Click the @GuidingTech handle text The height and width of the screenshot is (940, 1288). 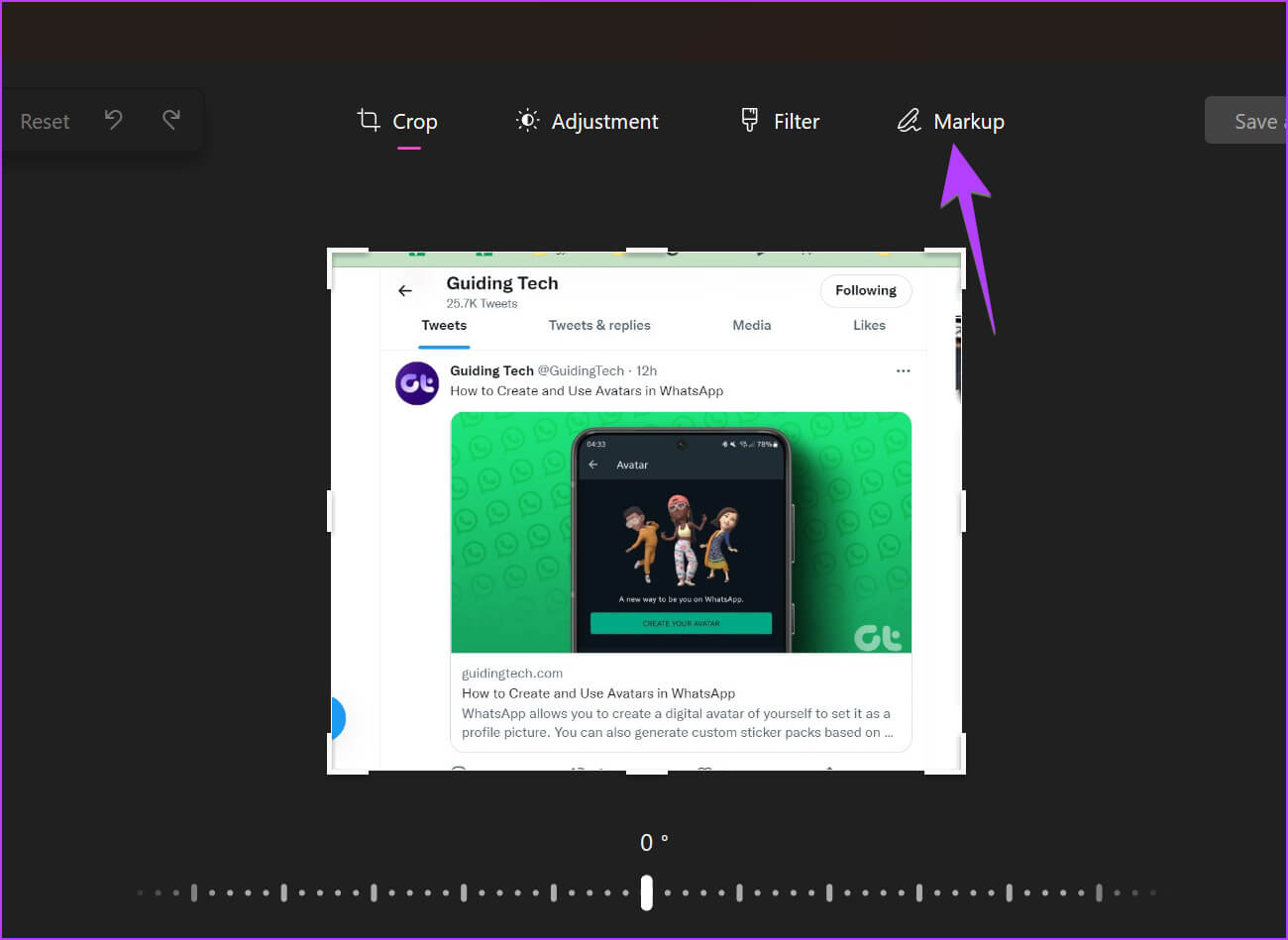coord(581,370)
